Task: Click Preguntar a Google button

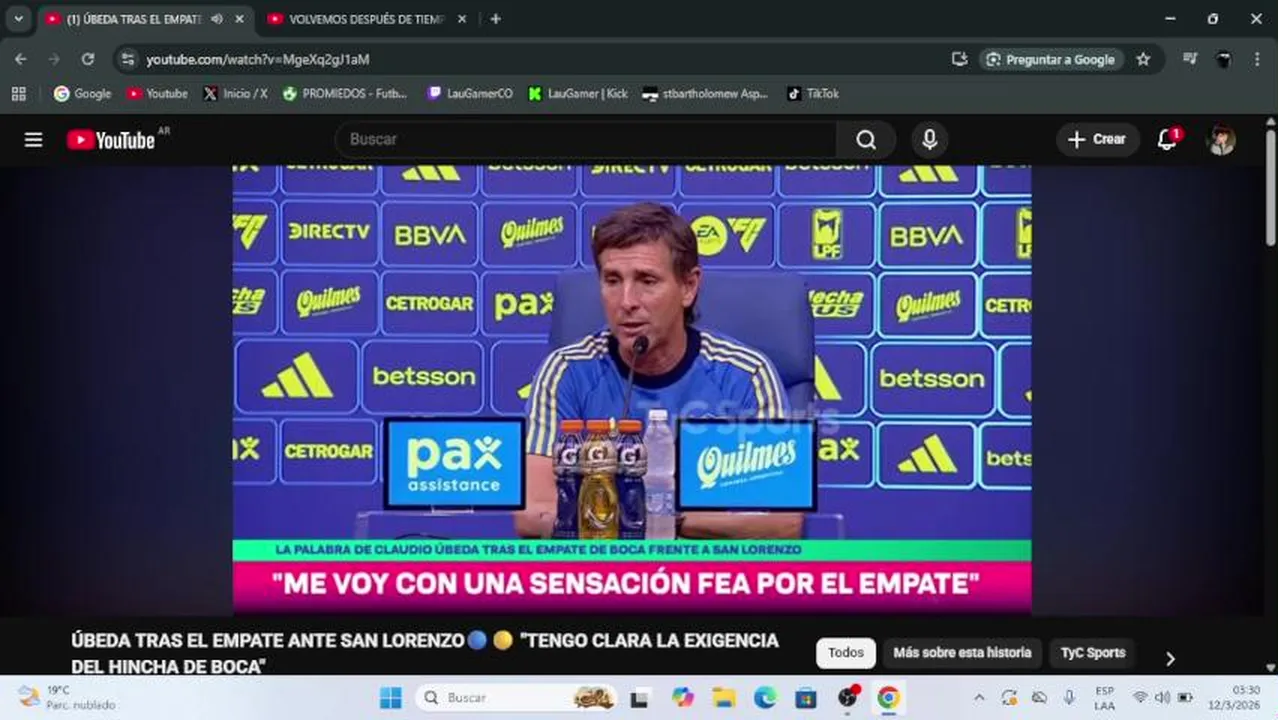Action: coord(1051,59)
